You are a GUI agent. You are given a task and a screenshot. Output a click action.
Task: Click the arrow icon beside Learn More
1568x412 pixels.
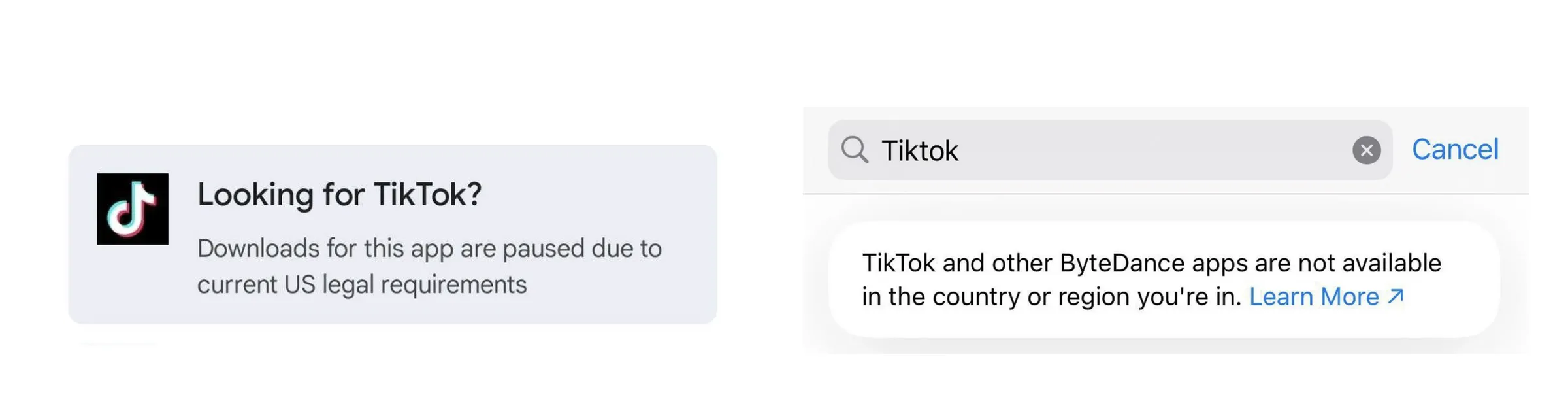[x=1396, y=296]
